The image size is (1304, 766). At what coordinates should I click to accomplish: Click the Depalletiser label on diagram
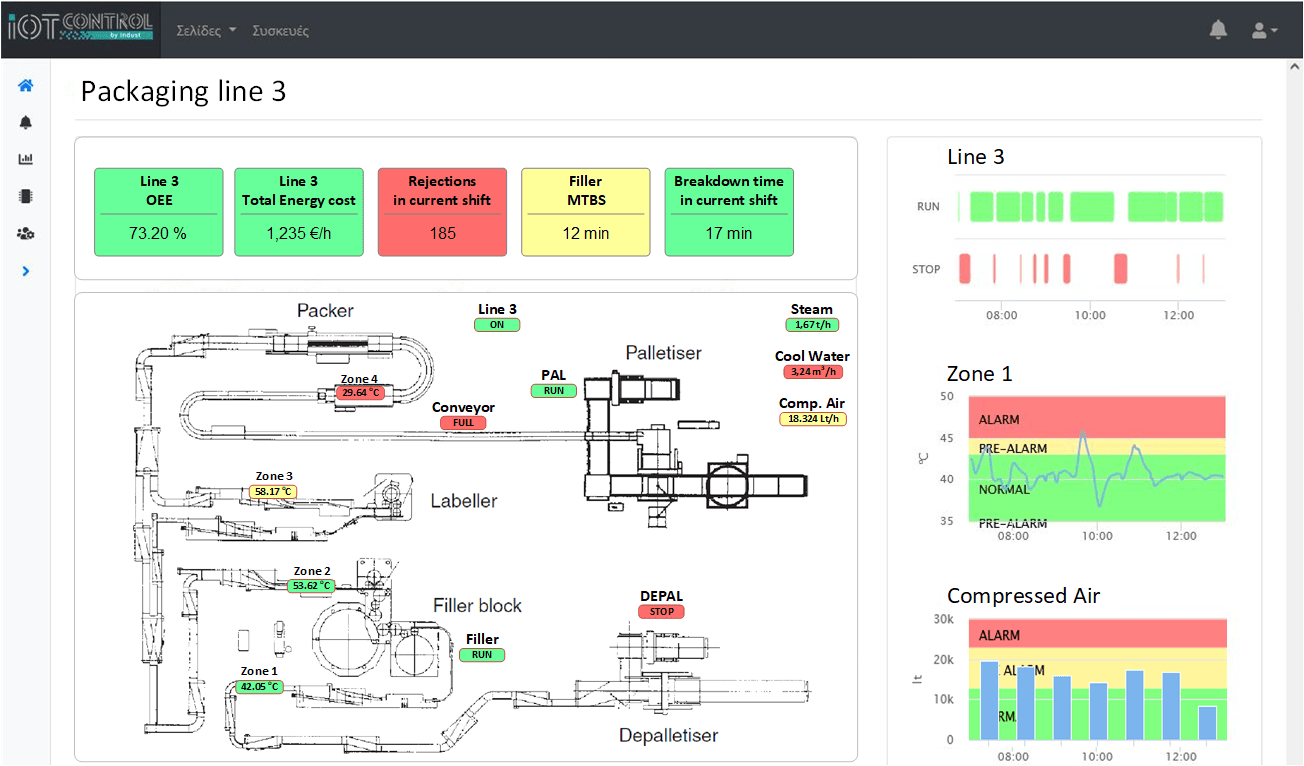pos(669,736)
